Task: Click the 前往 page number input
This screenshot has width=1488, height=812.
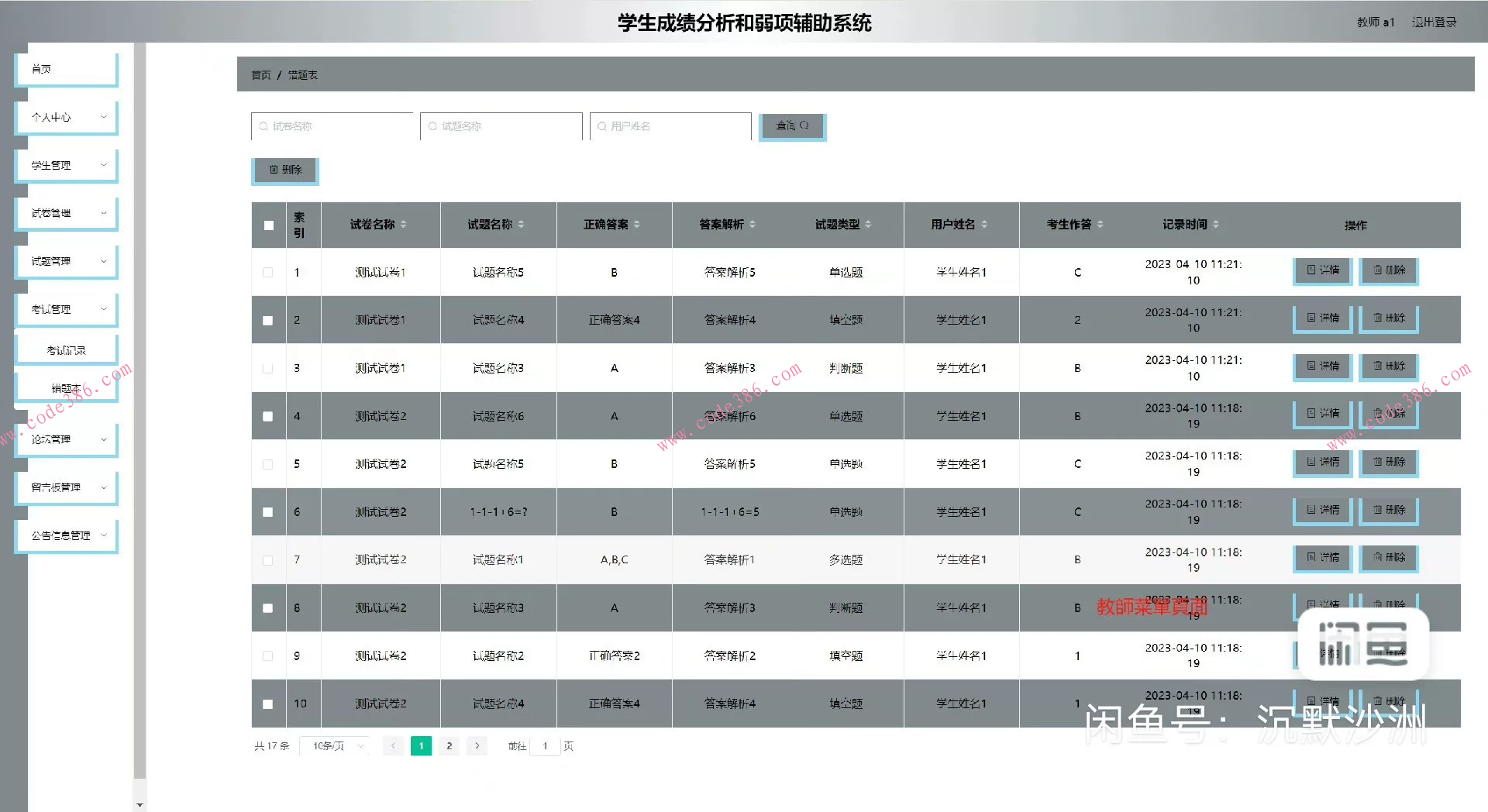Action: coord(546,746)
